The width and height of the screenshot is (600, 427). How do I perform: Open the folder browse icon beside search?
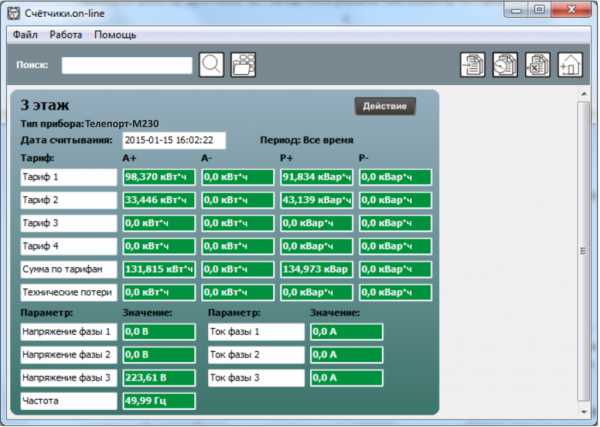pos(243,65)
